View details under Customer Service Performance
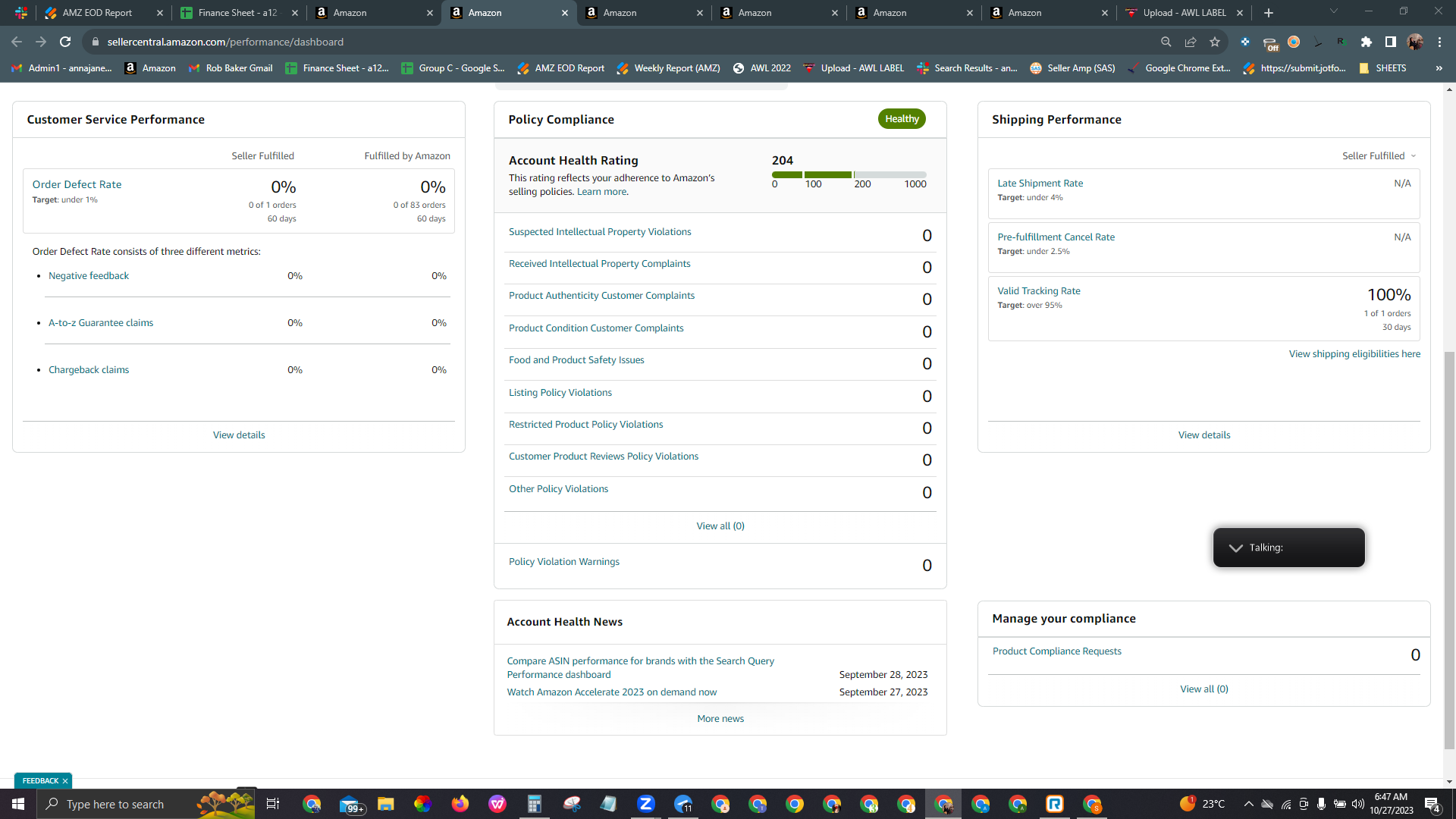The width and height of the screenshot is (1456, 819). pos(239,435)
